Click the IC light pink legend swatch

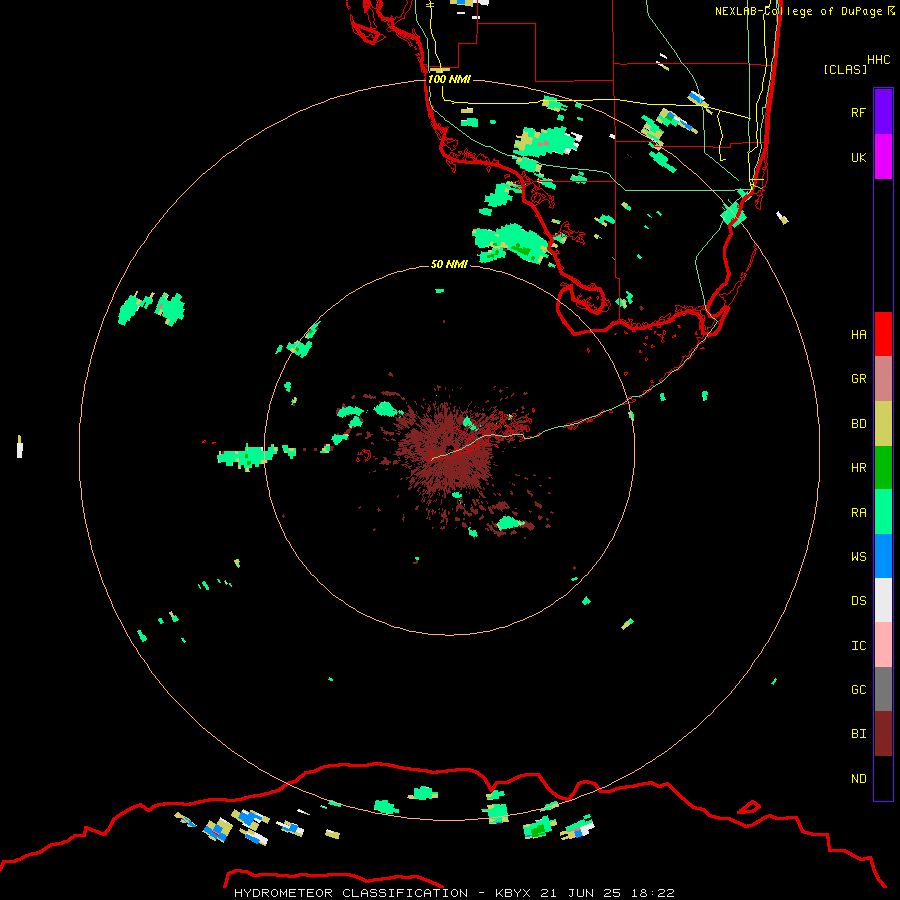[883, 645]
